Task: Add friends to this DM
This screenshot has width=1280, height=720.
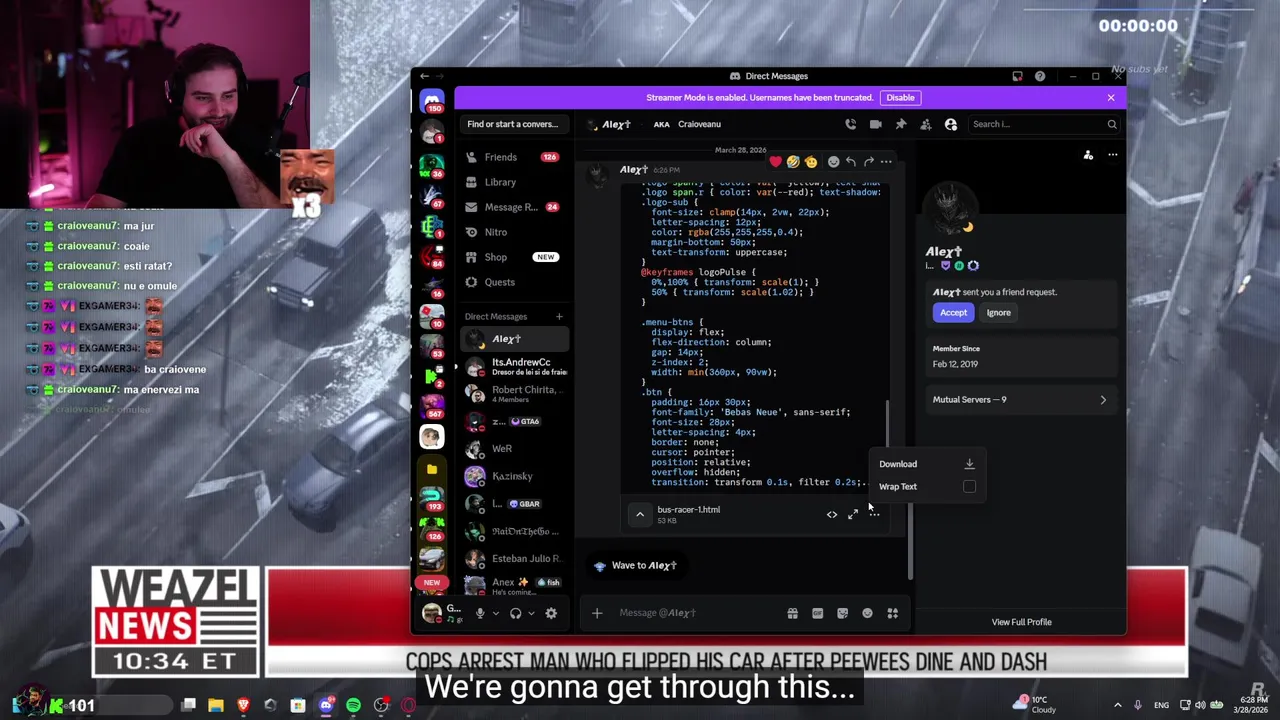Action: pyautogui.click(x=926, y=124)
